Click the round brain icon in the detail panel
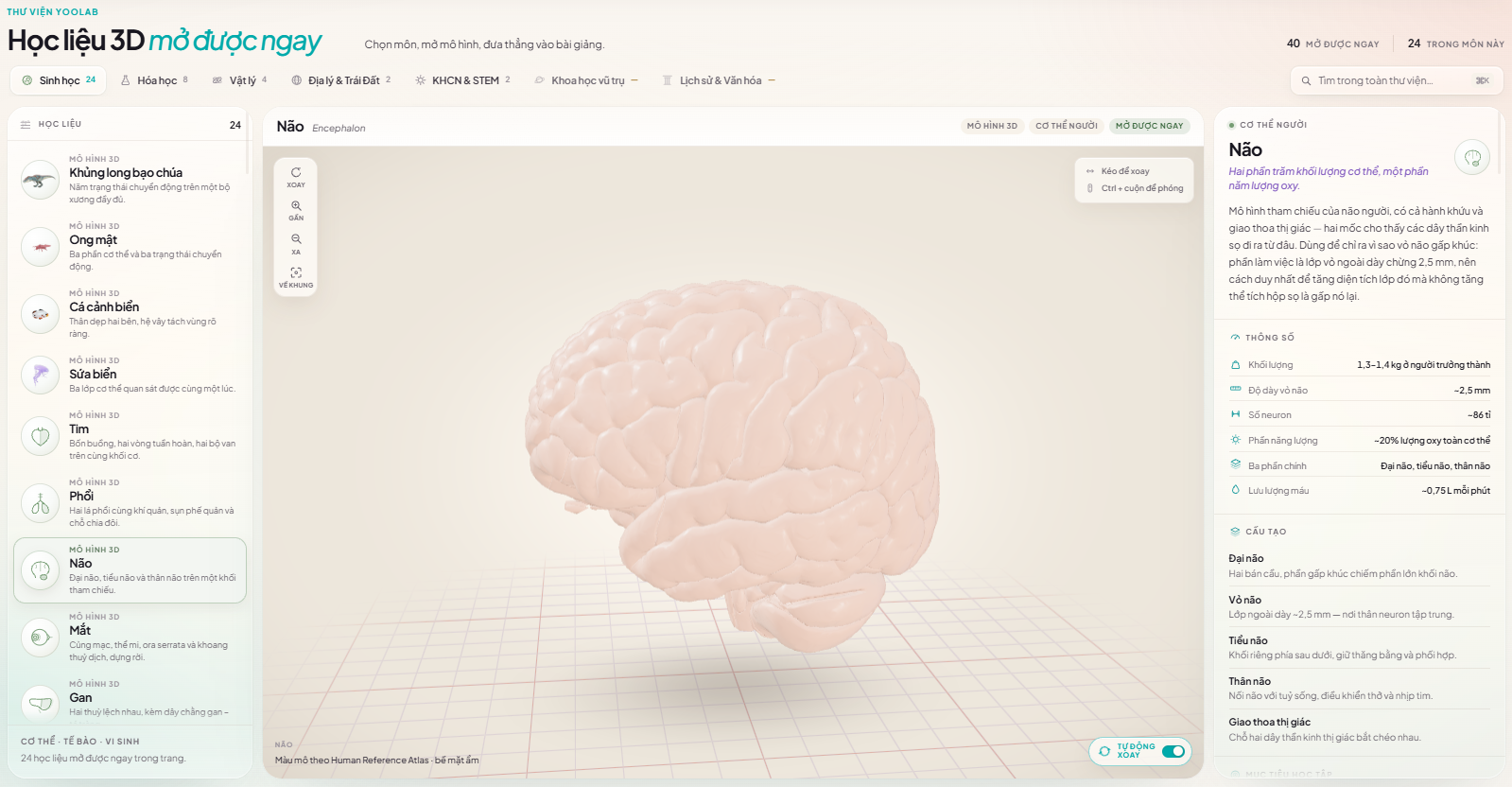This screenshot has width=1512, height=787. pyautogui.click(x=1472, y=157)
